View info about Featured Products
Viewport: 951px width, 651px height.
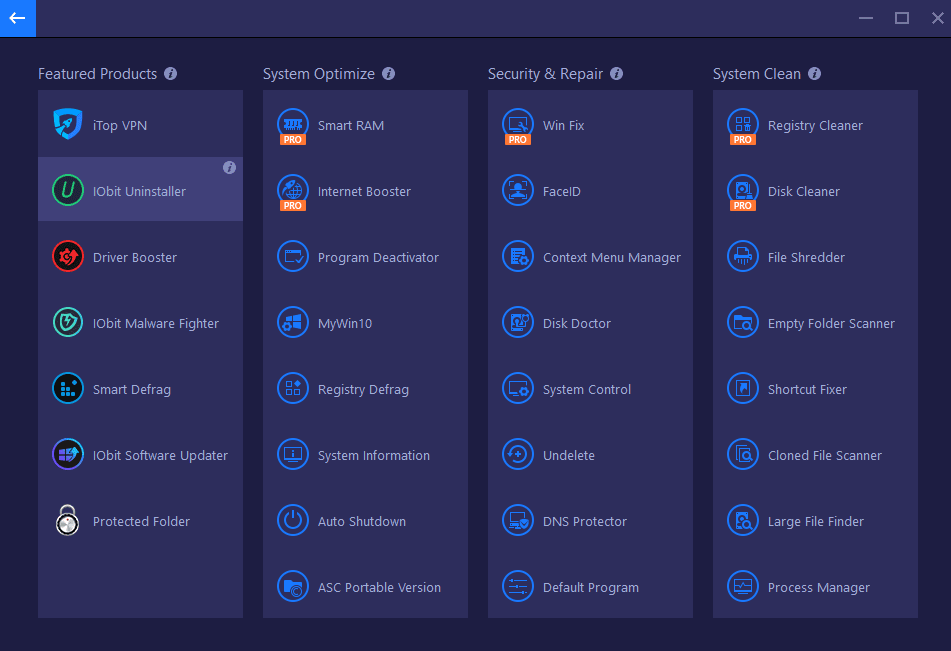click(170, 73)
